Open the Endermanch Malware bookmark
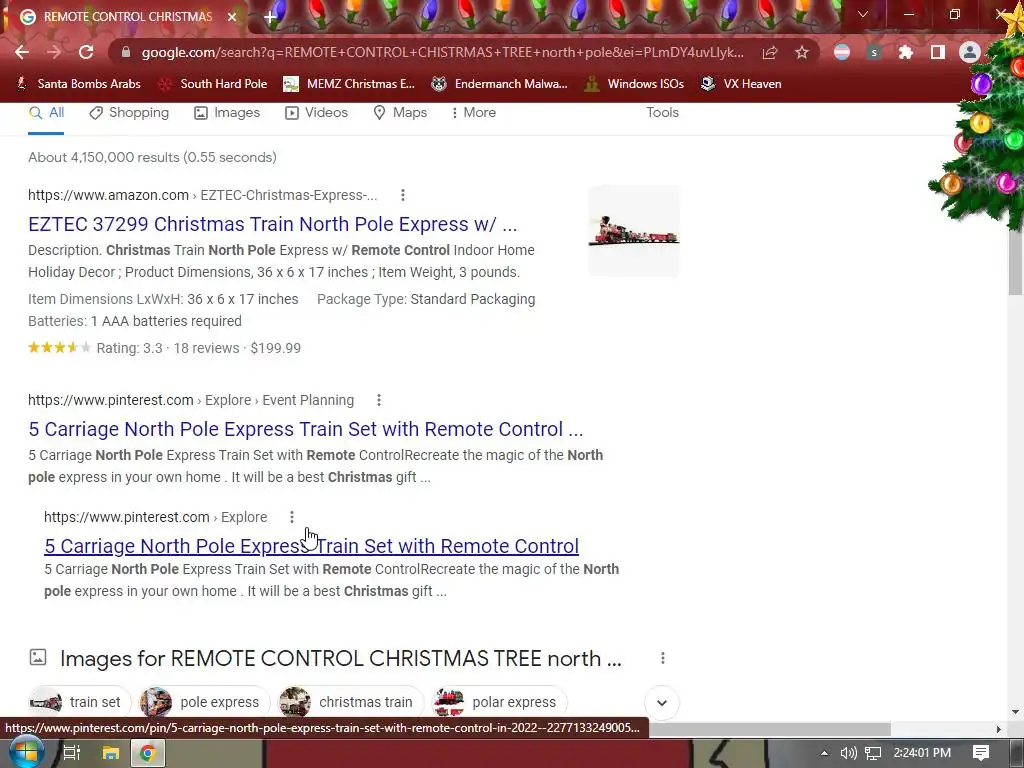Viewport: 1024px width, 768px height. (x=500, y=84)
